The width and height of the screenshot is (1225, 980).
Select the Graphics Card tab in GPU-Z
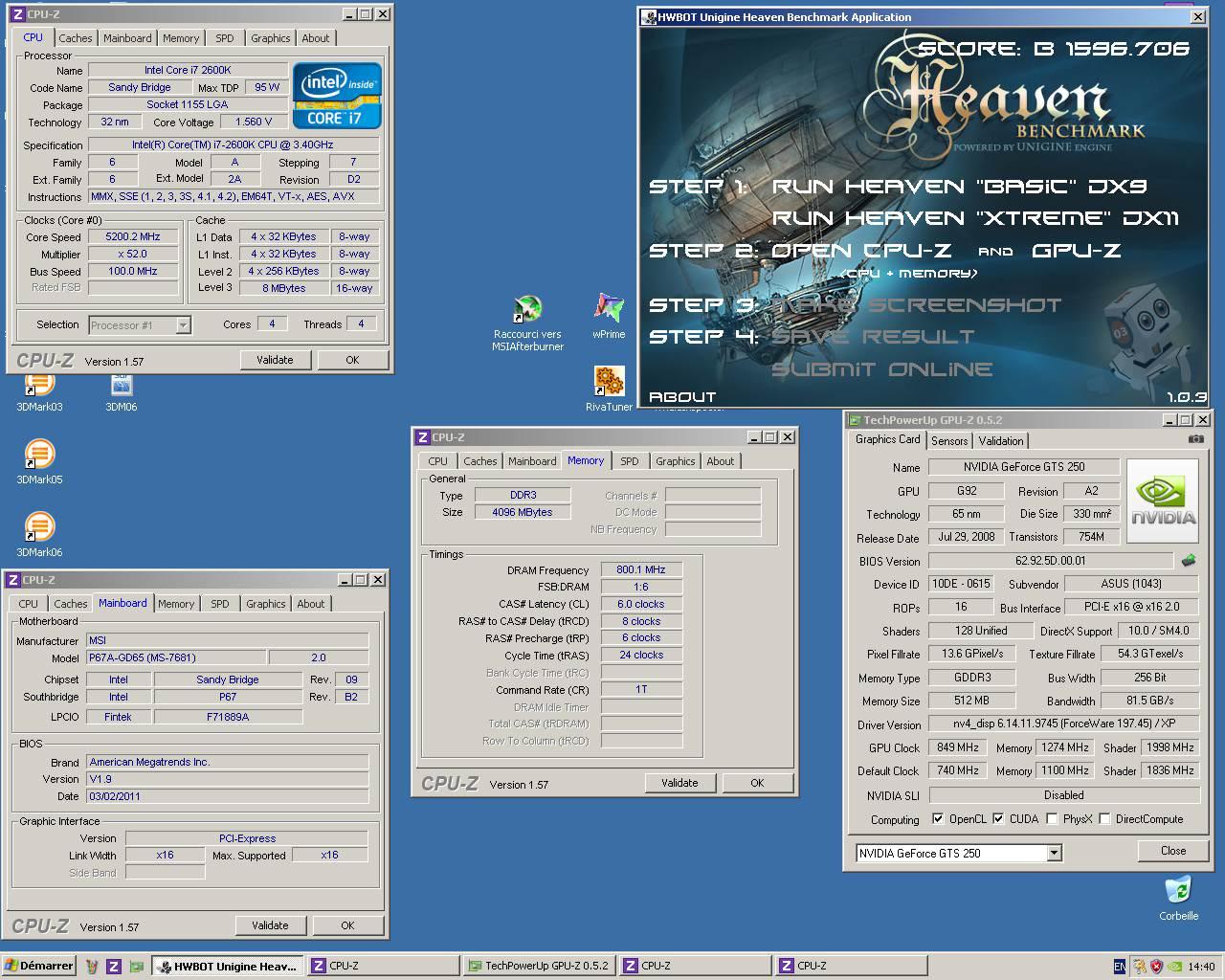tap(887, 439)
